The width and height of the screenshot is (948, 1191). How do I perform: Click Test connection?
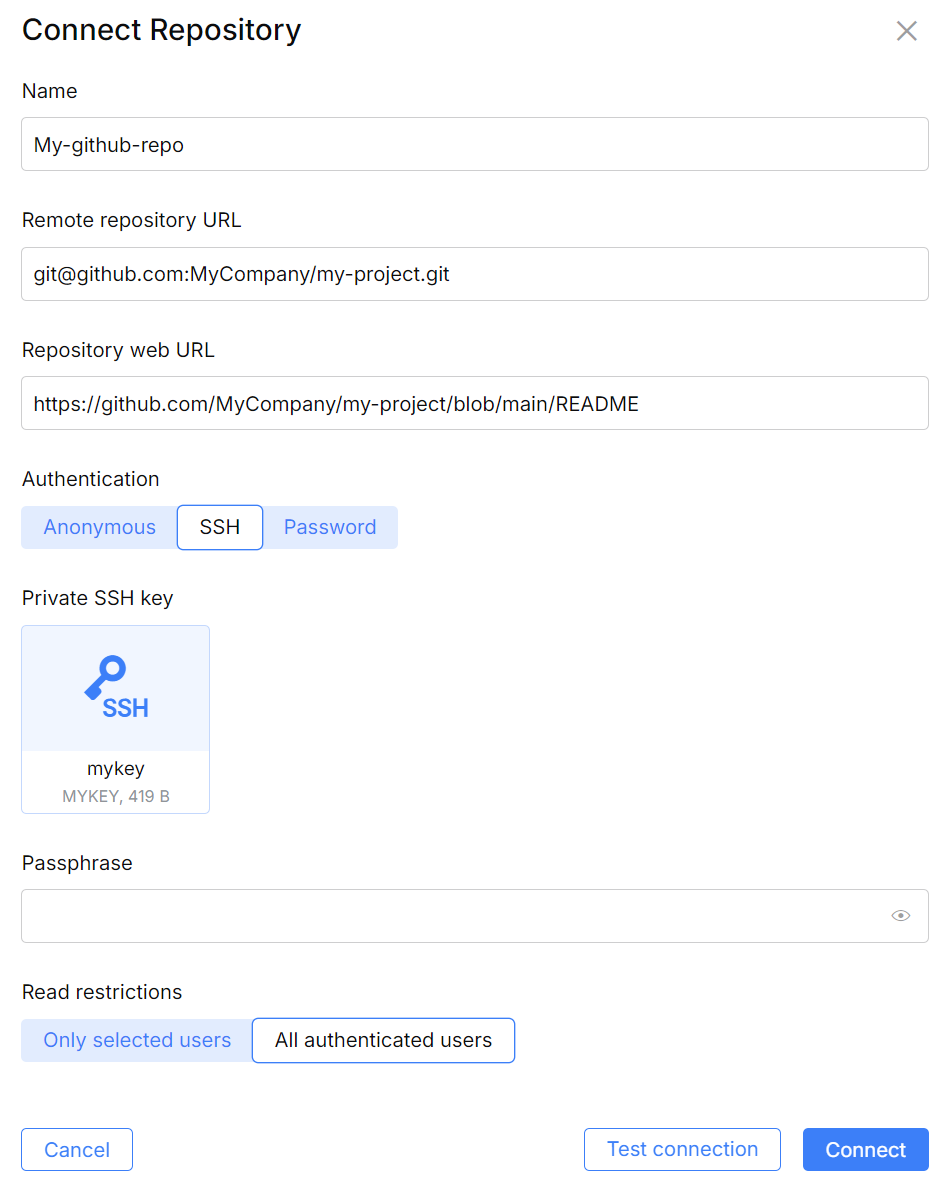[x=682, y=1149]
